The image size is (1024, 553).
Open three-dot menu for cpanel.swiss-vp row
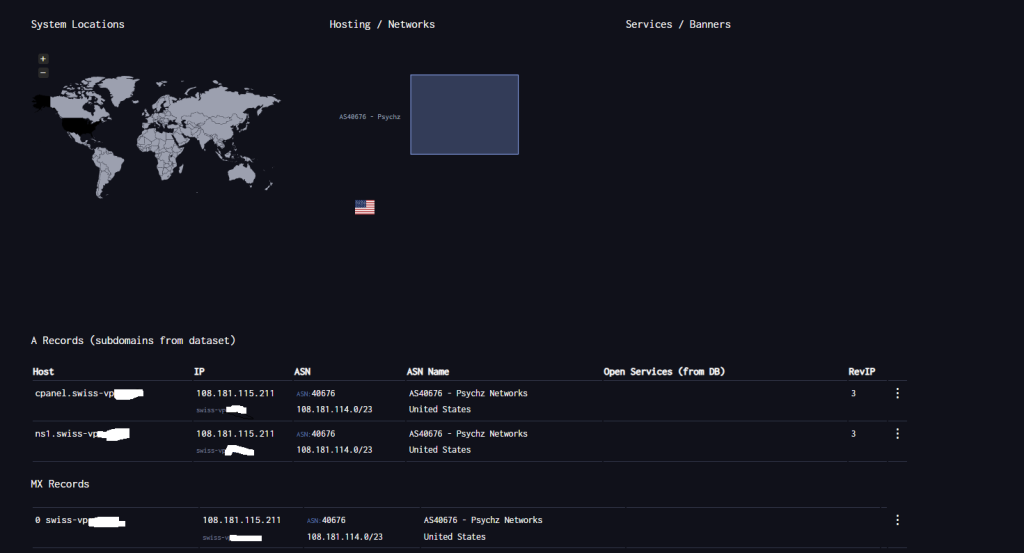(897, 393)
